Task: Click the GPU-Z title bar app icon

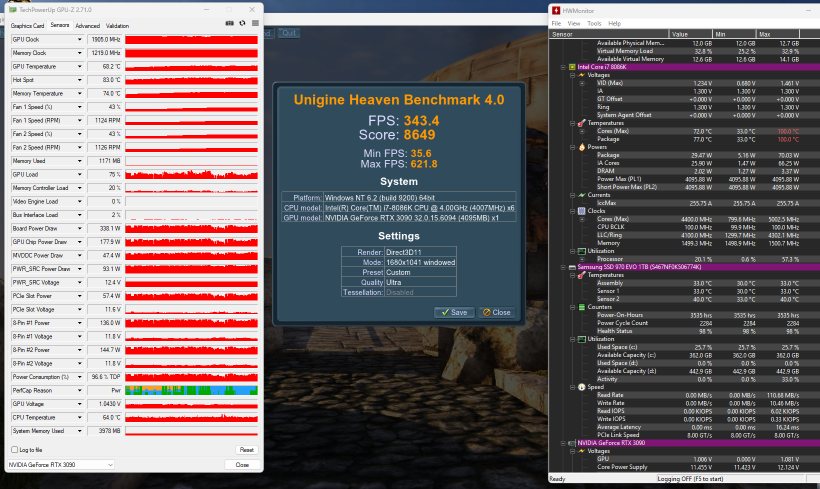Action: coord(13,10)
